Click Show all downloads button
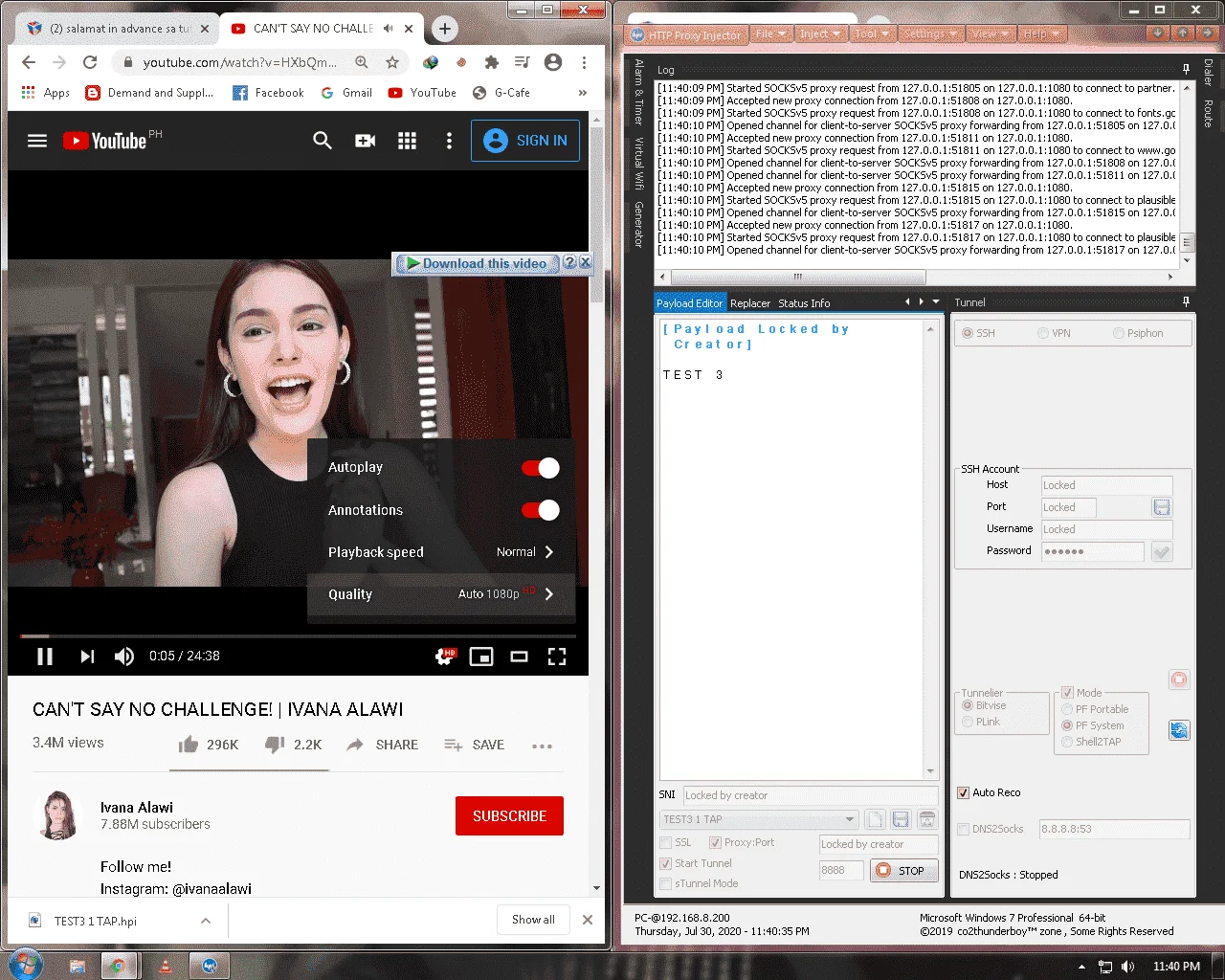The width and height of the screenshot is (1225, 980). click(533, 920)
